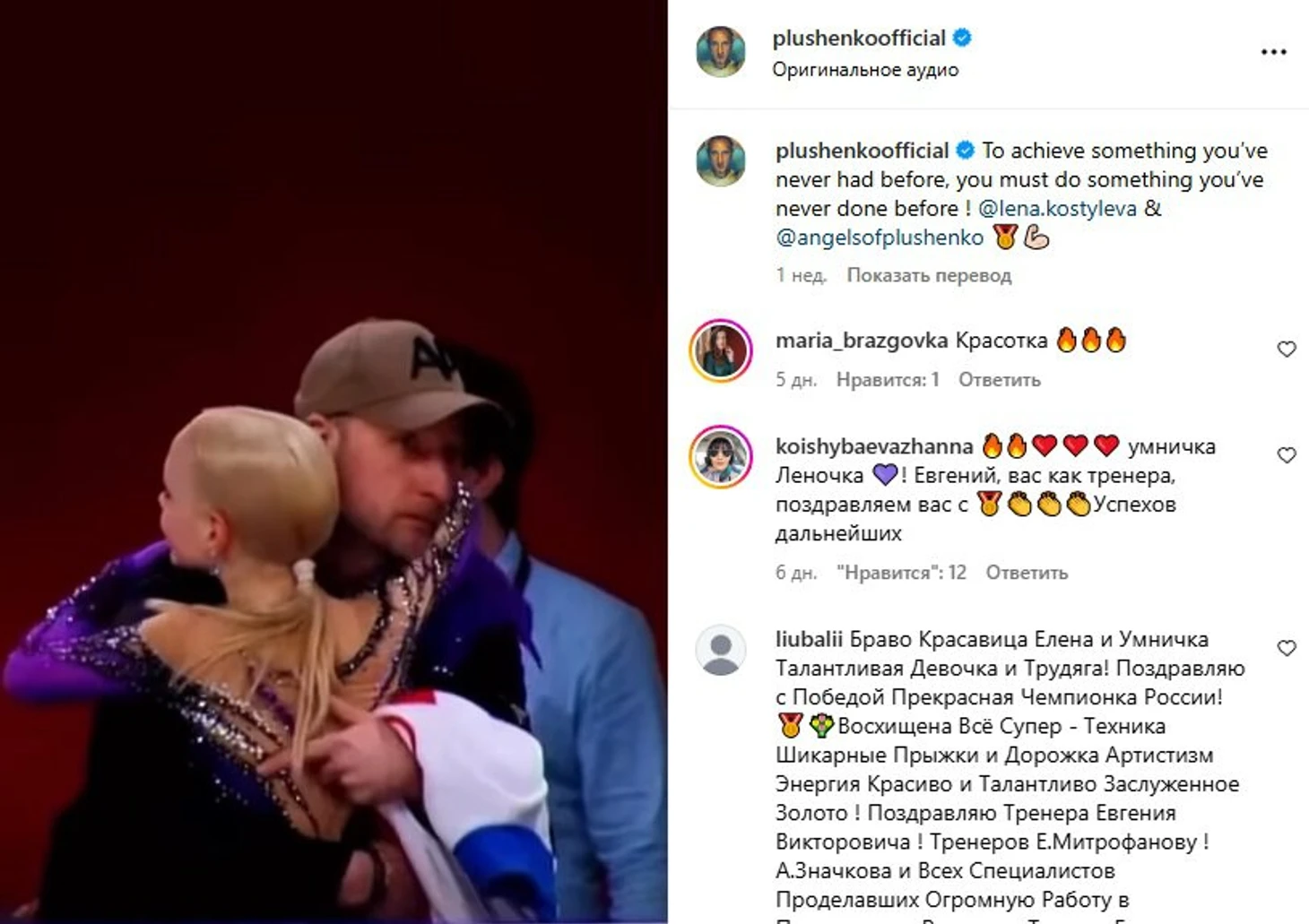
Task: Click the video of the hugging skater
Action: tap(334, 462)
